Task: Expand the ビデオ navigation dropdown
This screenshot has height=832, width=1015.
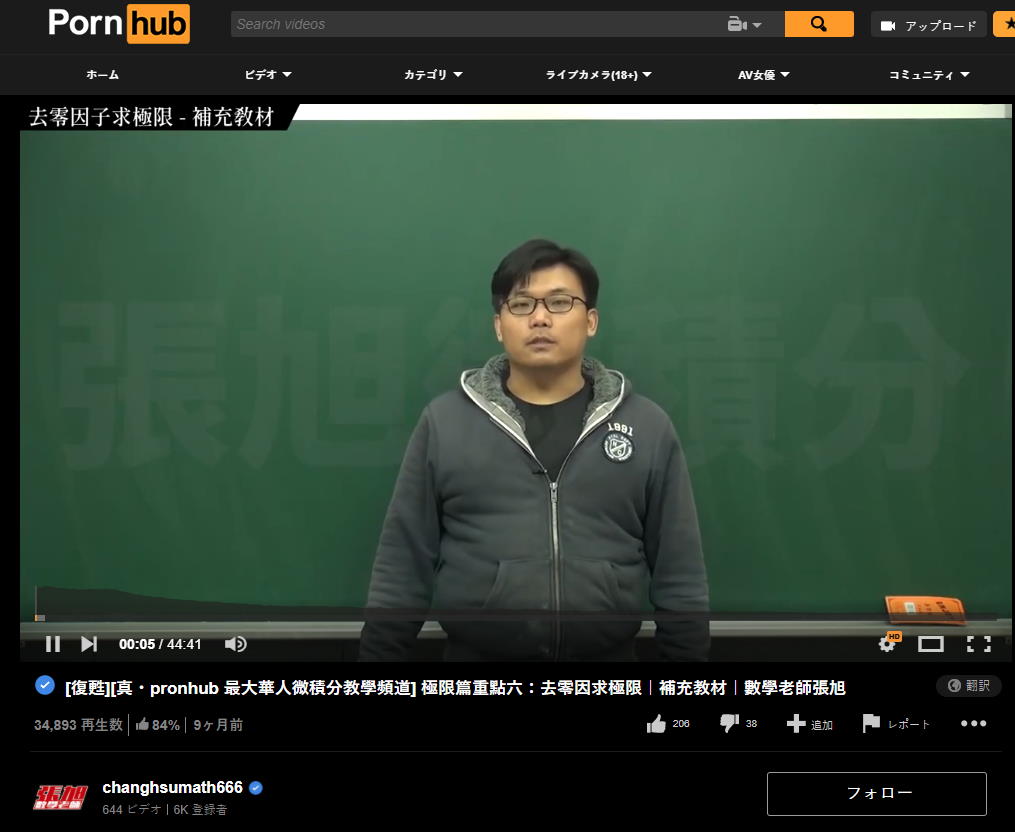Action: coord(268,75)
